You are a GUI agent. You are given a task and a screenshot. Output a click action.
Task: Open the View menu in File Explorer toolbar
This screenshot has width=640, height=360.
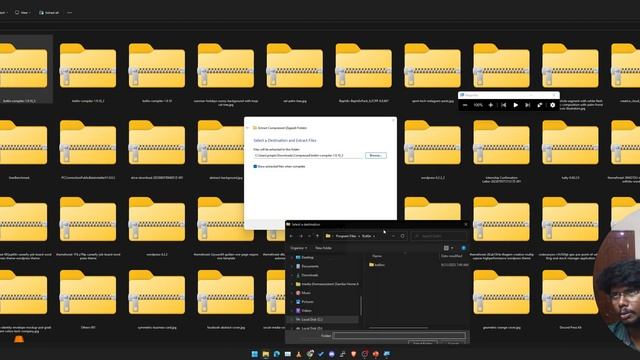tap(23, 13)
